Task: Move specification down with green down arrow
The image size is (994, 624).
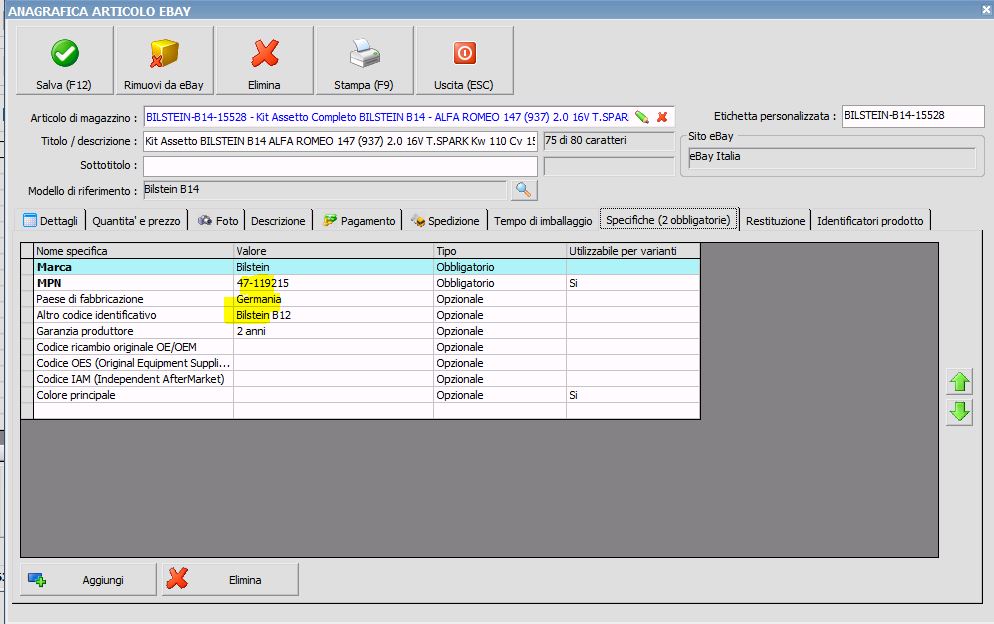Action: pyautogui.click(x=960, y=412)
